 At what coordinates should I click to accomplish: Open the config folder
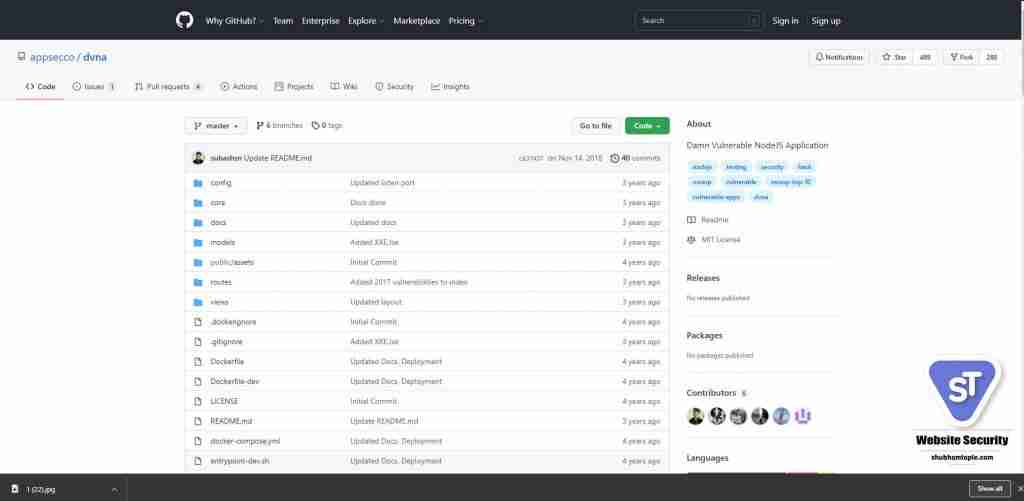(x=221, y=183)
